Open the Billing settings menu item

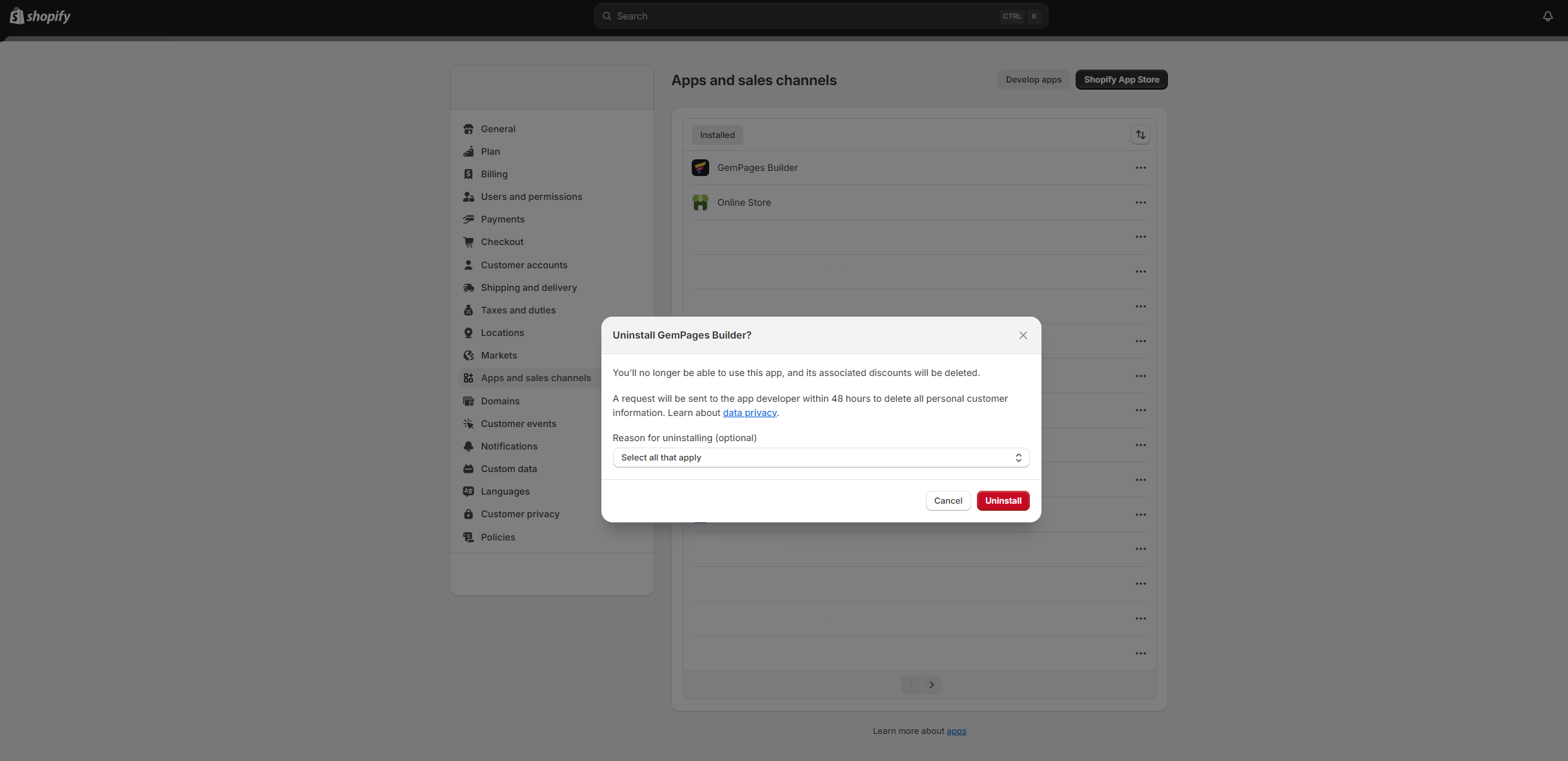coord(494,174)
